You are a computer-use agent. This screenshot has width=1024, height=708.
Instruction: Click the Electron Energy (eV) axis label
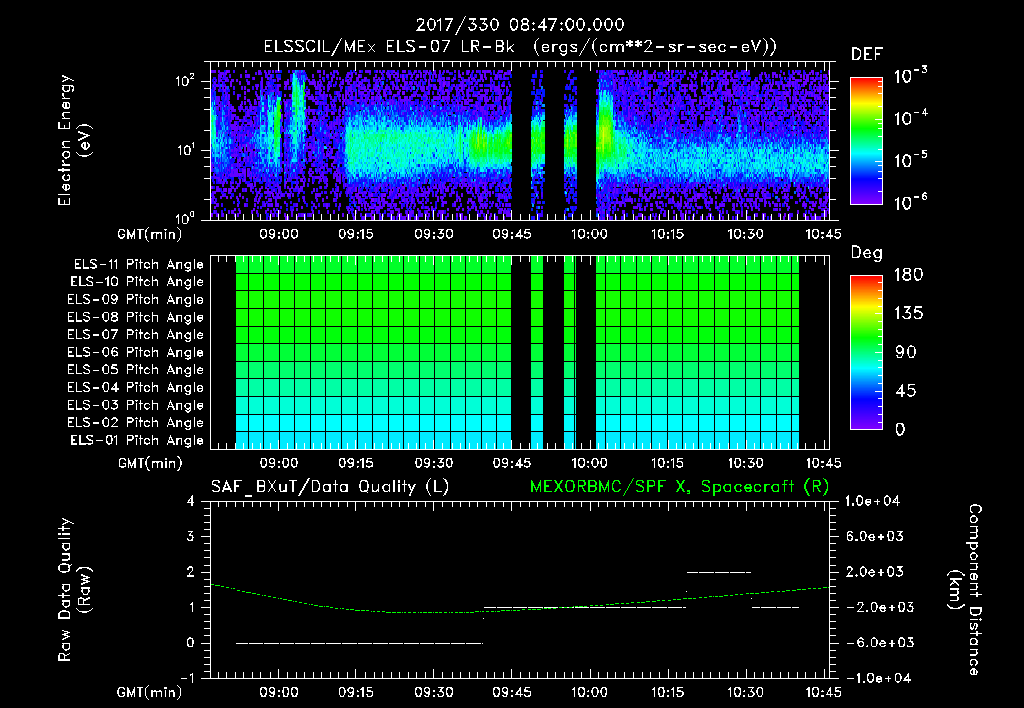click(x=74, y=141)
